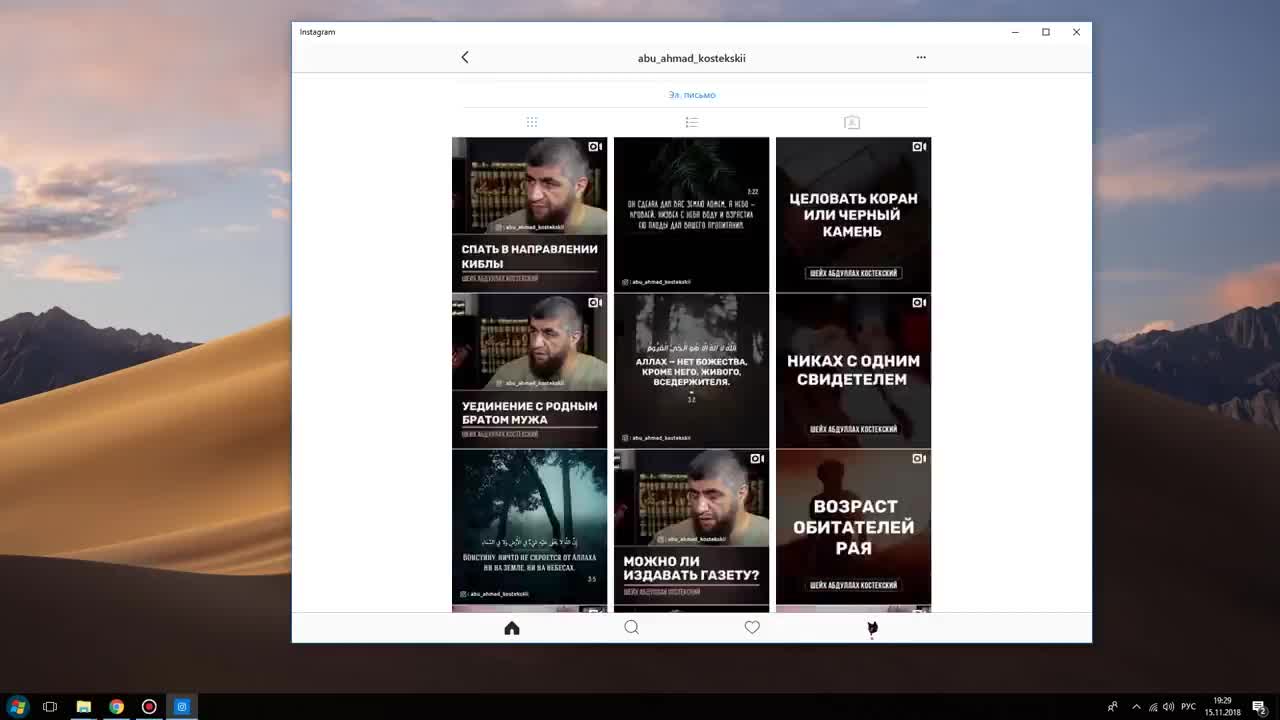Switch to grid view tab

pos(532,122)
